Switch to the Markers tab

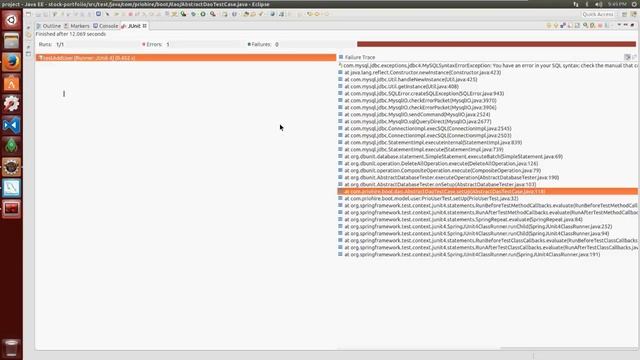pyautogui.click(x=76, y=26)
